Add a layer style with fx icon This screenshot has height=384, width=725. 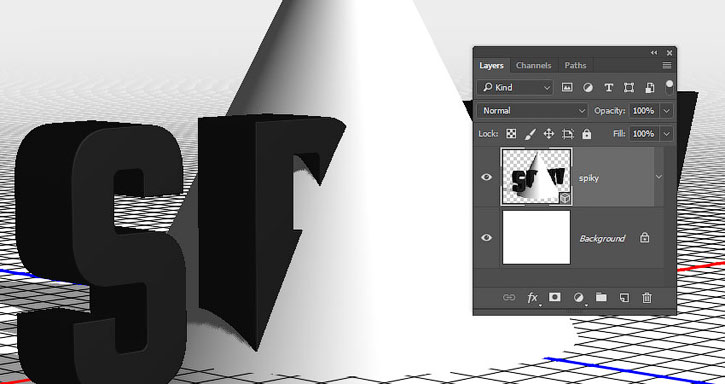pos(533,297)
